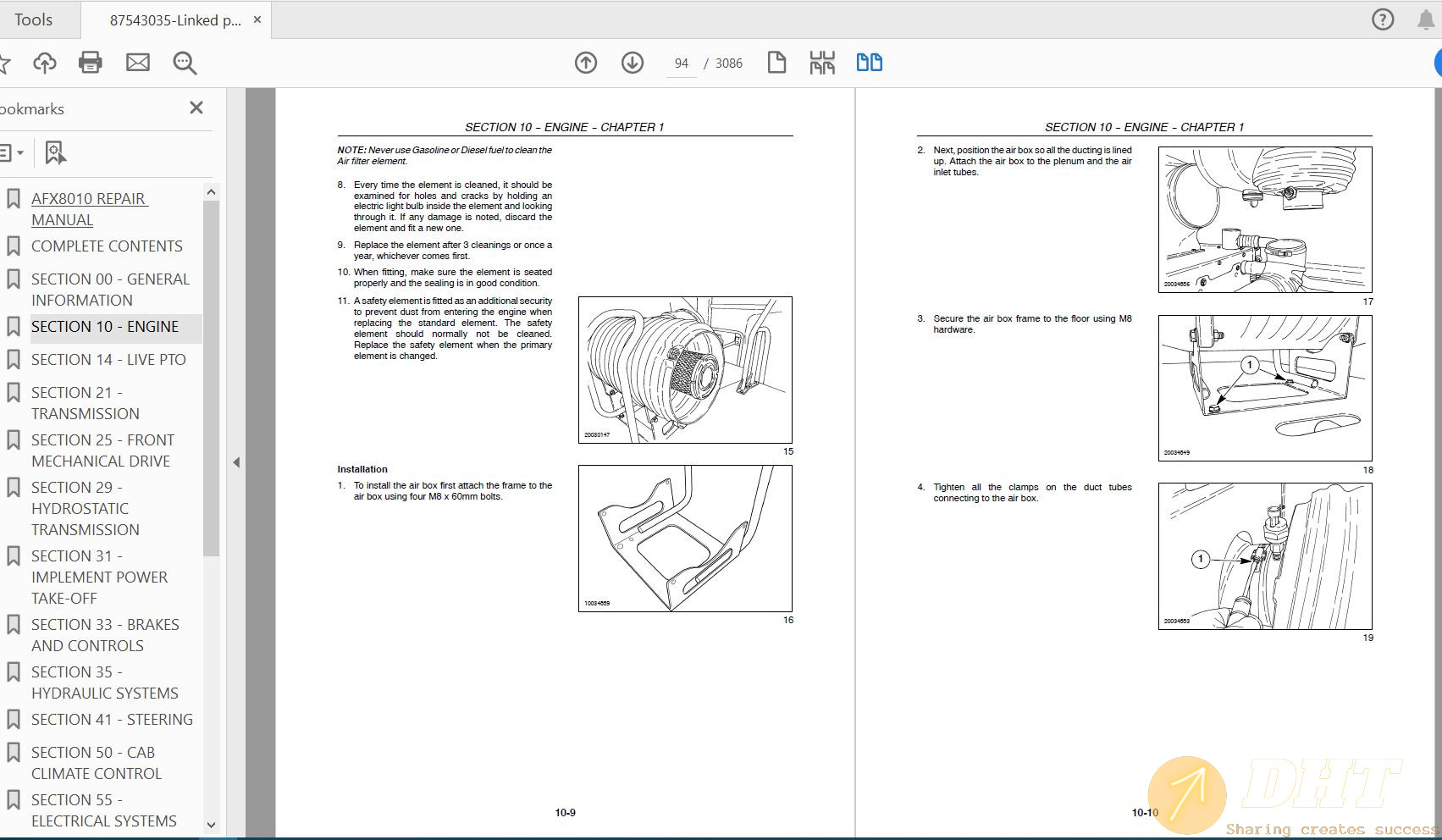Close the 87543035-Linked document tab
1442x840 pixels.
click(x=257, y=19)
